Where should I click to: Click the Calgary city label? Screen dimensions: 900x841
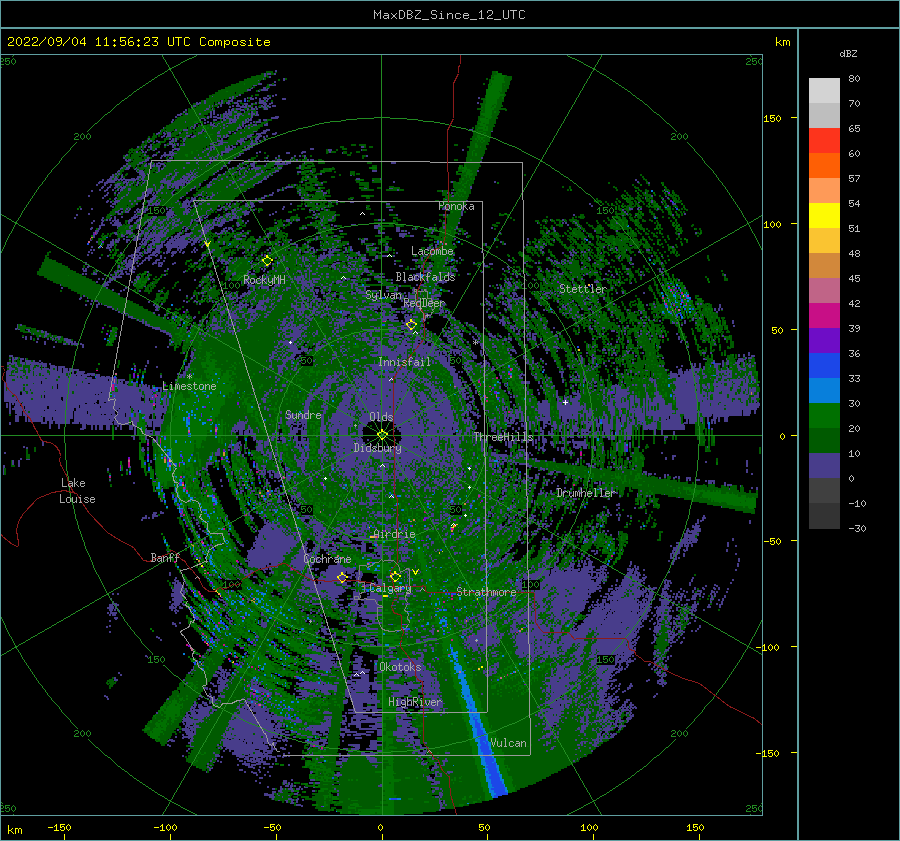pos(390,588)
